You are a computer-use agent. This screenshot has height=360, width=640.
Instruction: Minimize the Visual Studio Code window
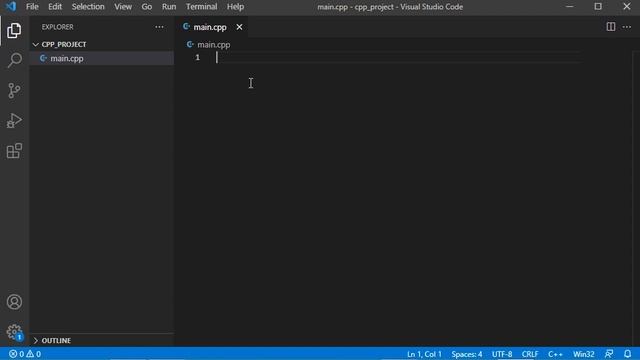pos(569,7)
